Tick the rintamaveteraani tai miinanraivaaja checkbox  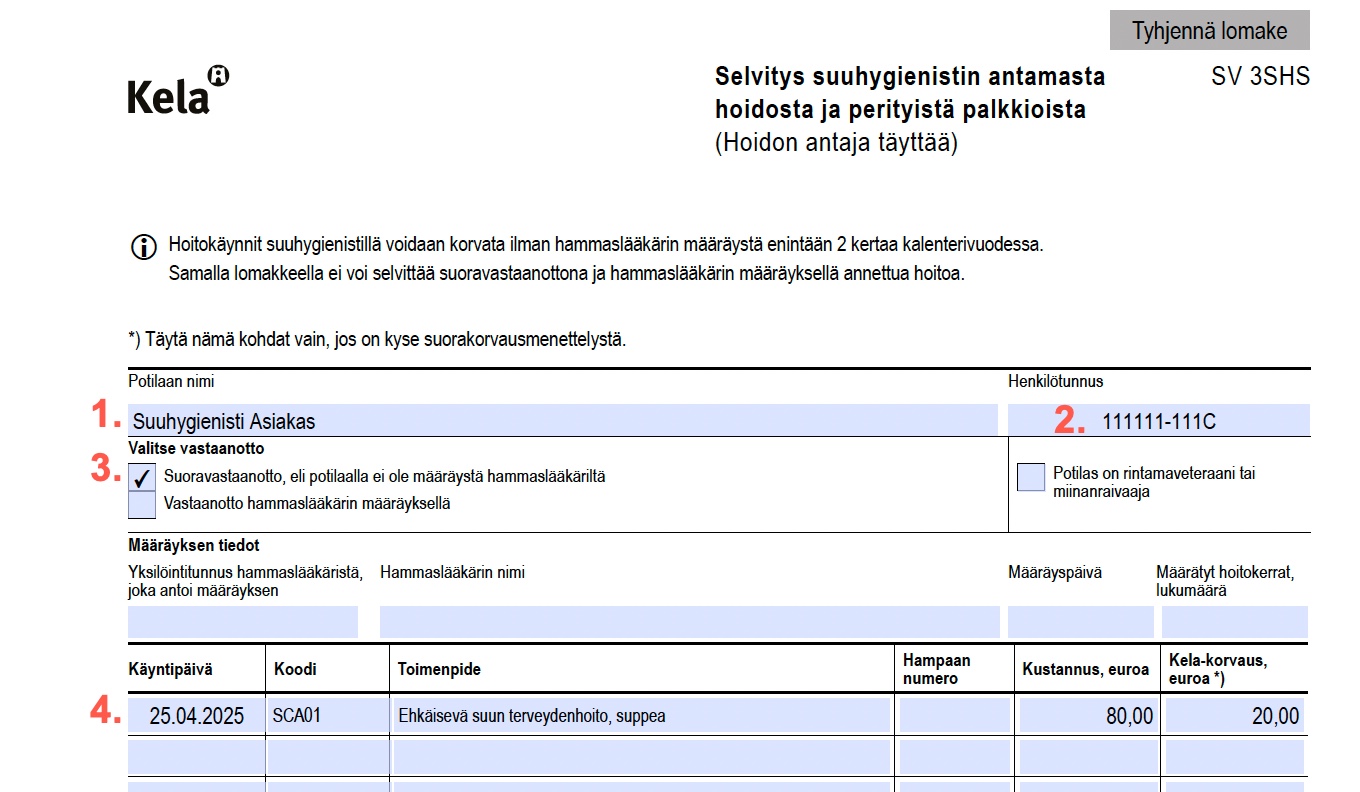tap(1030, 478)
